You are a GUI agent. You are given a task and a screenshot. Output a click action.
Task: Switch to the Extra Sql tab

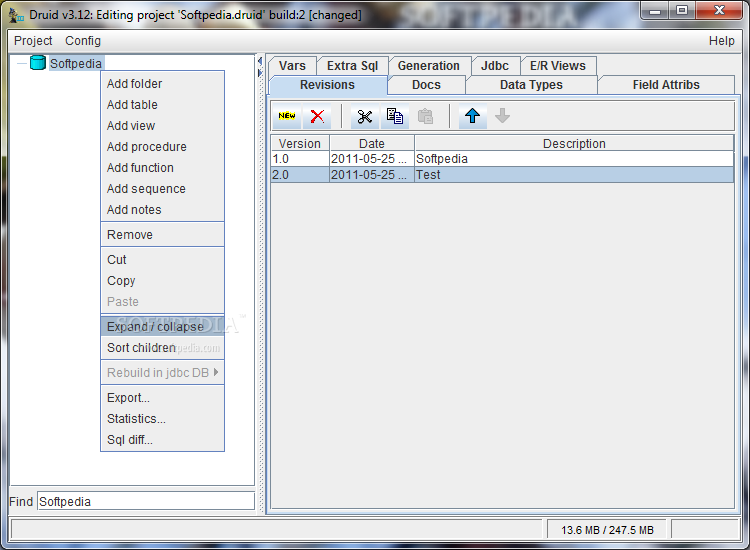(352, 66)
